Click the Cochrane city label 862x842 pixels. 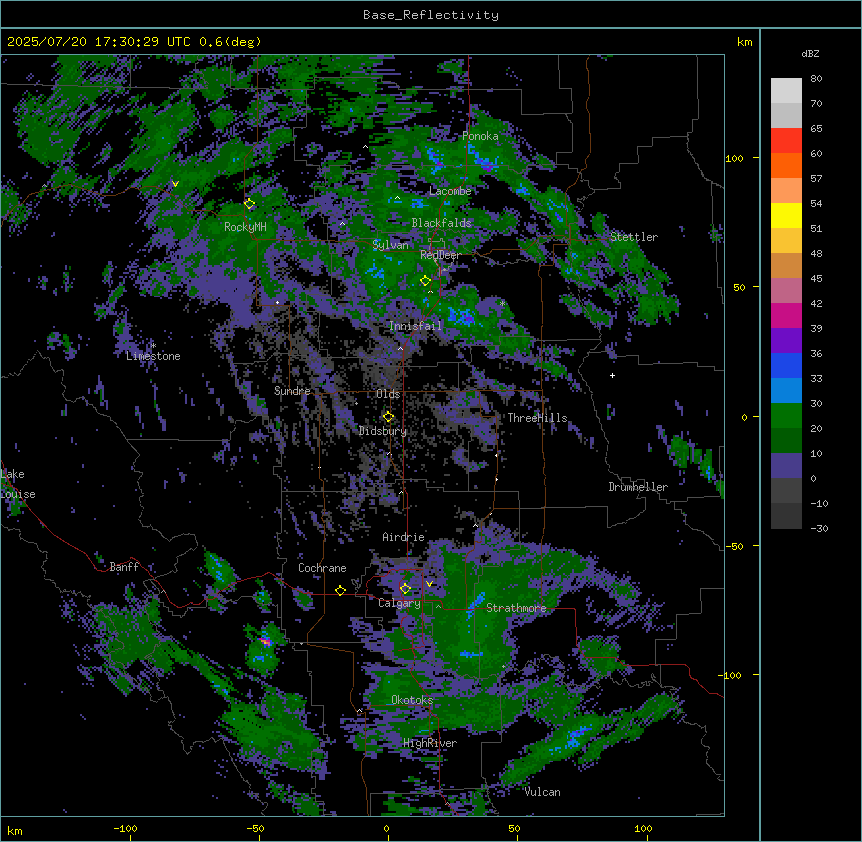click(x=322, y=568)
